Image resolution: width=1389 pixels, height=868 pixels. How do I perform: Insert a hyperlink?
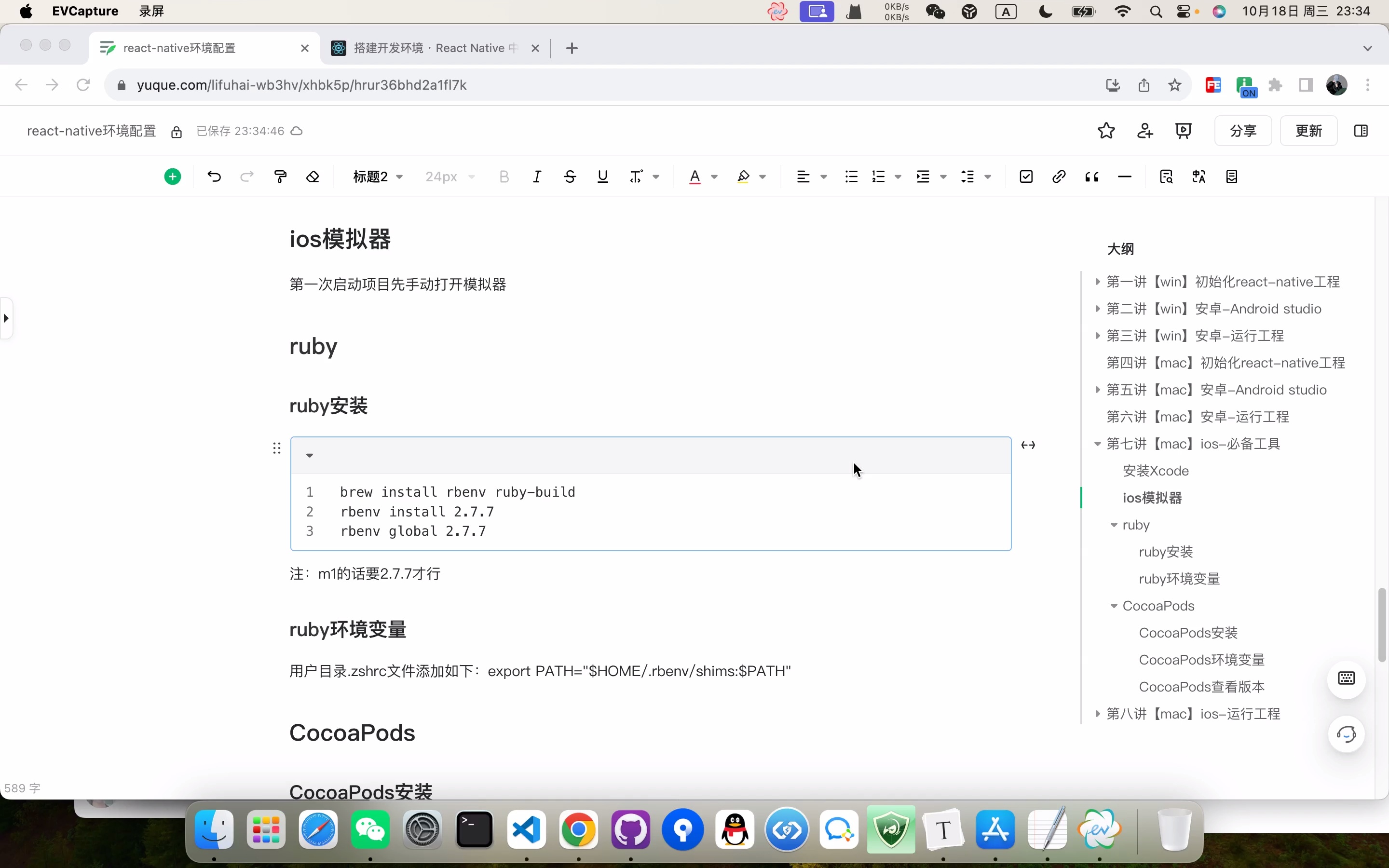click(x=1059, y=176)
